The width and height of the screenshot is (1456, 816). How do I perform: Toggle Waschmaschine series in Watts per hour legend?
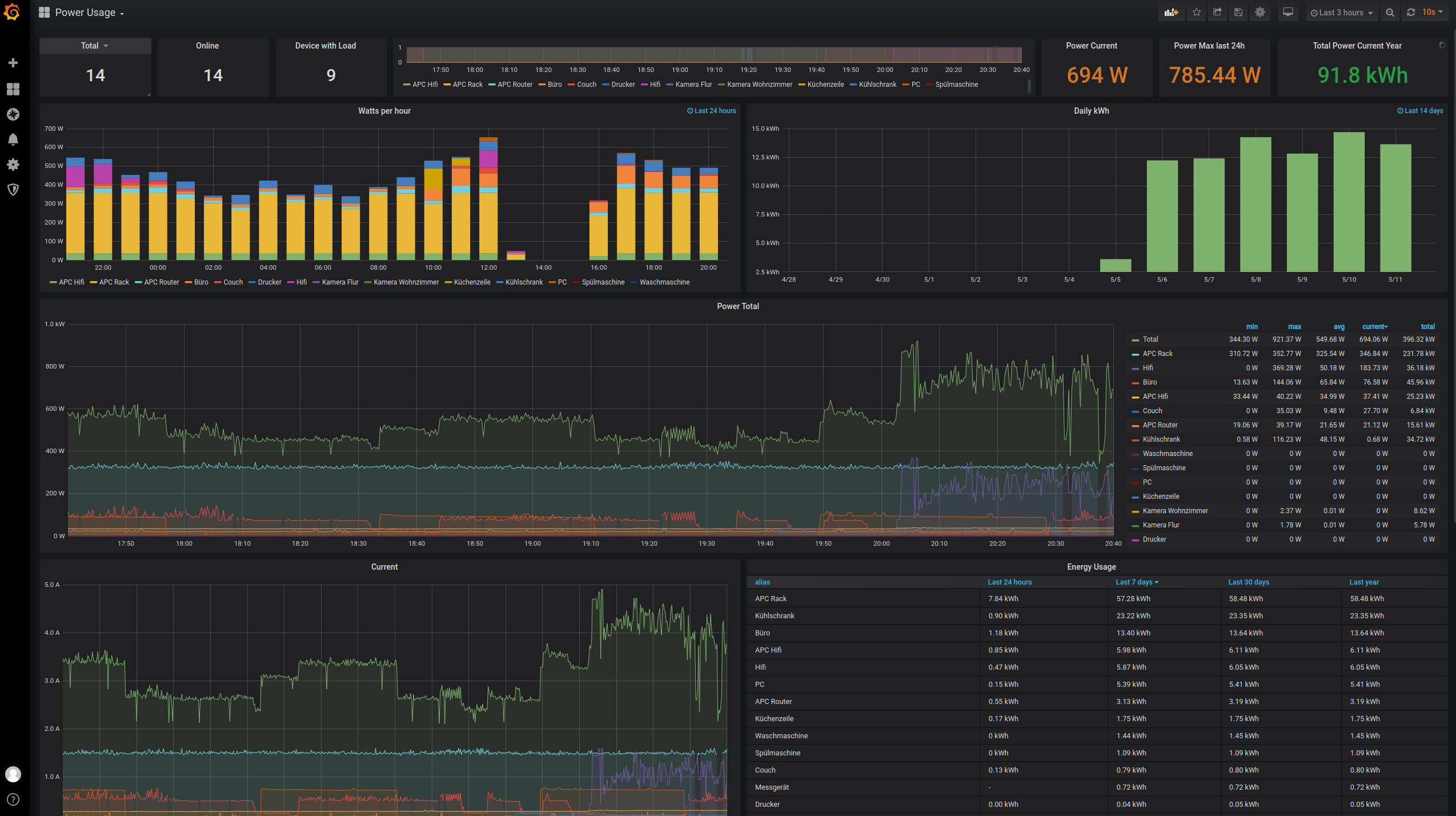click(x=664, y=282)
